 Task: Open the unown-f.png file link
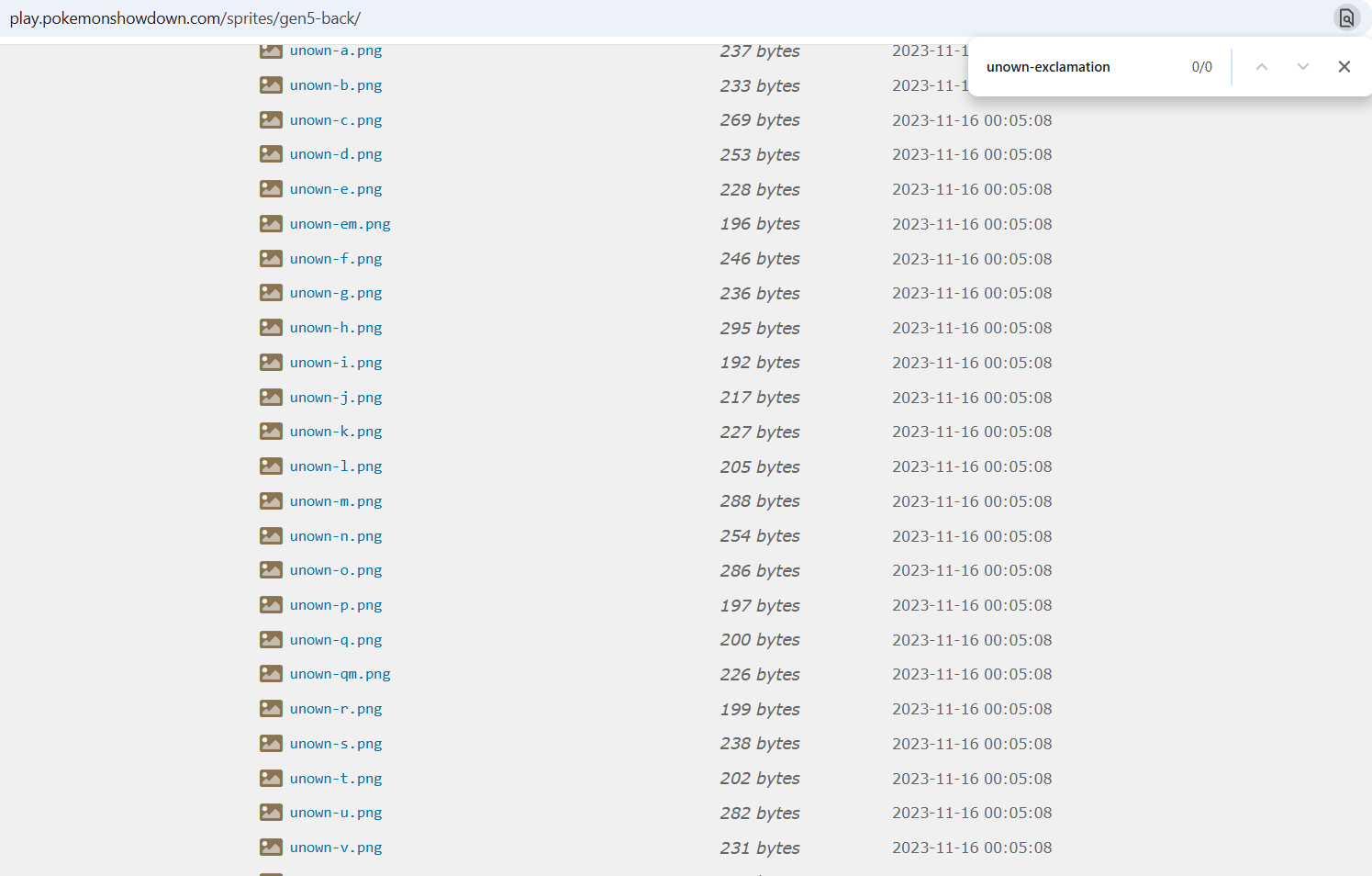(x=336, y=259)
